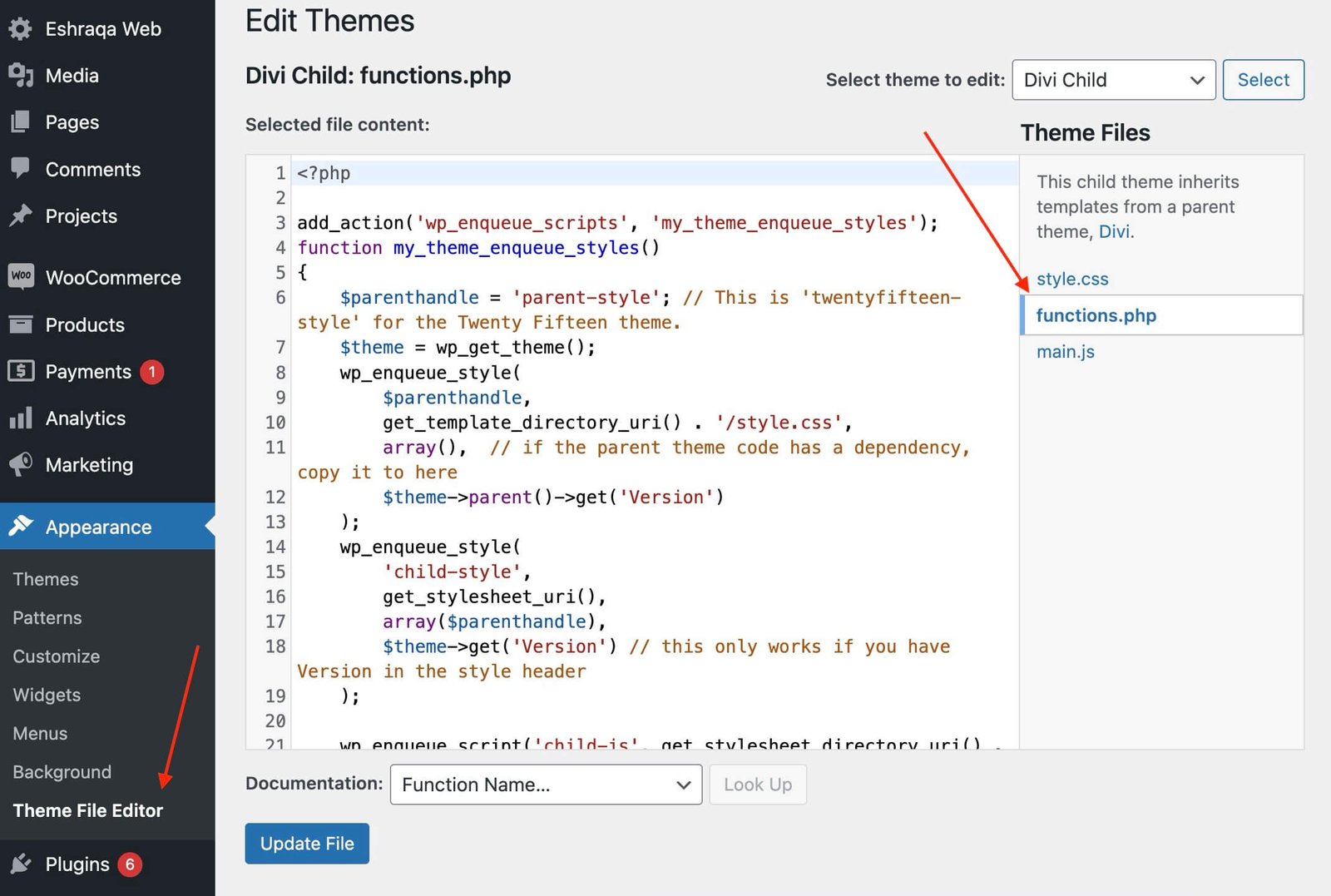Screen dimensions: 1331x896
Task: Click the Projects pushpin icon
Action: 21,215
